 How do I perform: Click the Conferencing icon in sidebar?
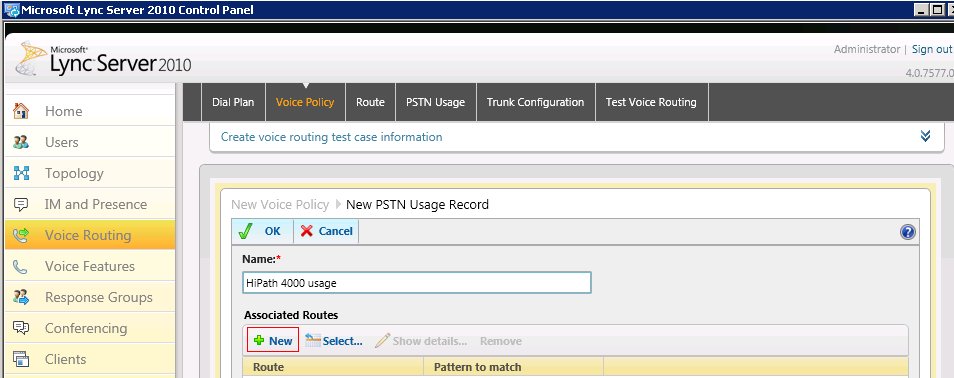pos(21,329)
